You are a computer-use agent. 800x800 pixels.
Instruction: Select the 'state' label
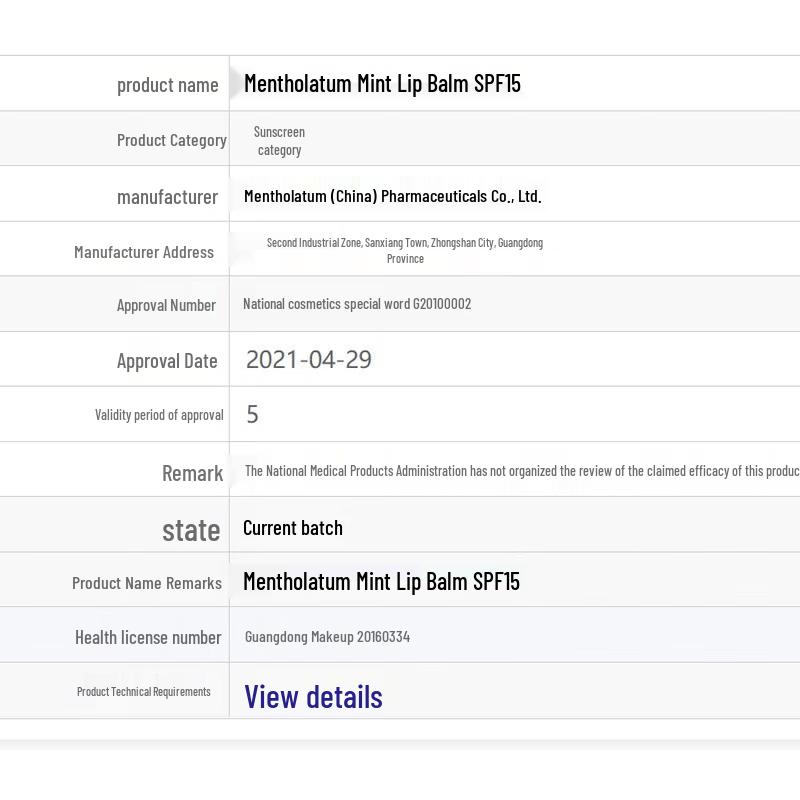(191, 531)
